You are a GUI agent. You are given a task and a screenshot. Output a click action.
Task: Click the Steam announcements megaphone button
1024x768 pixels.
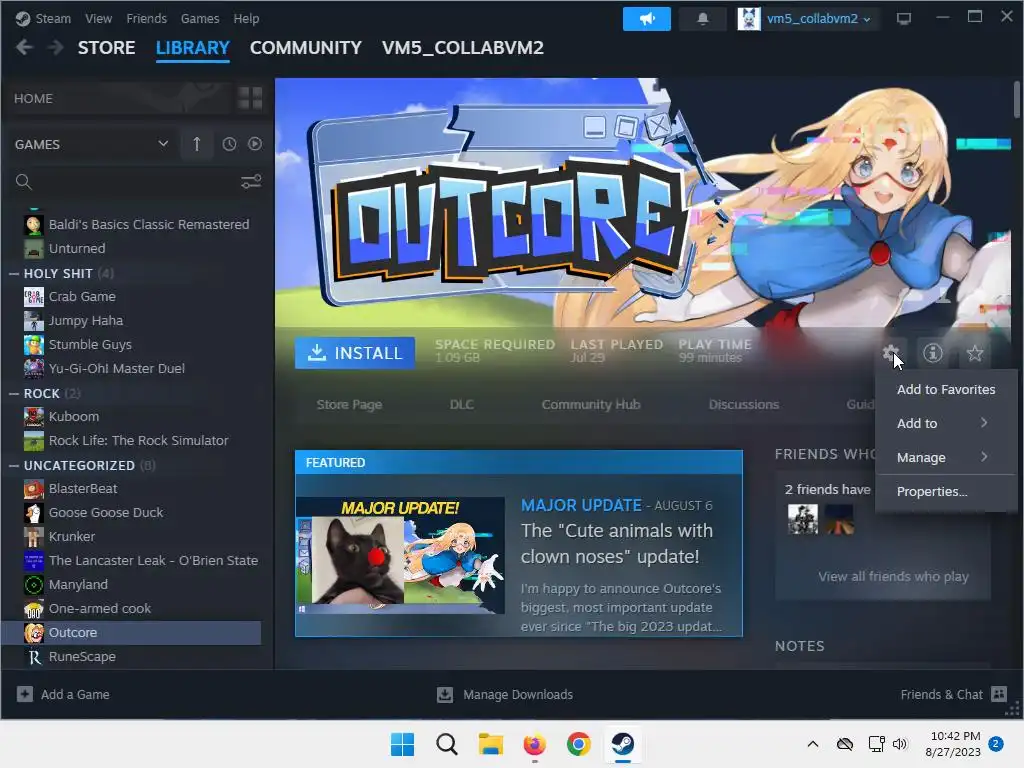coord(647,18)
